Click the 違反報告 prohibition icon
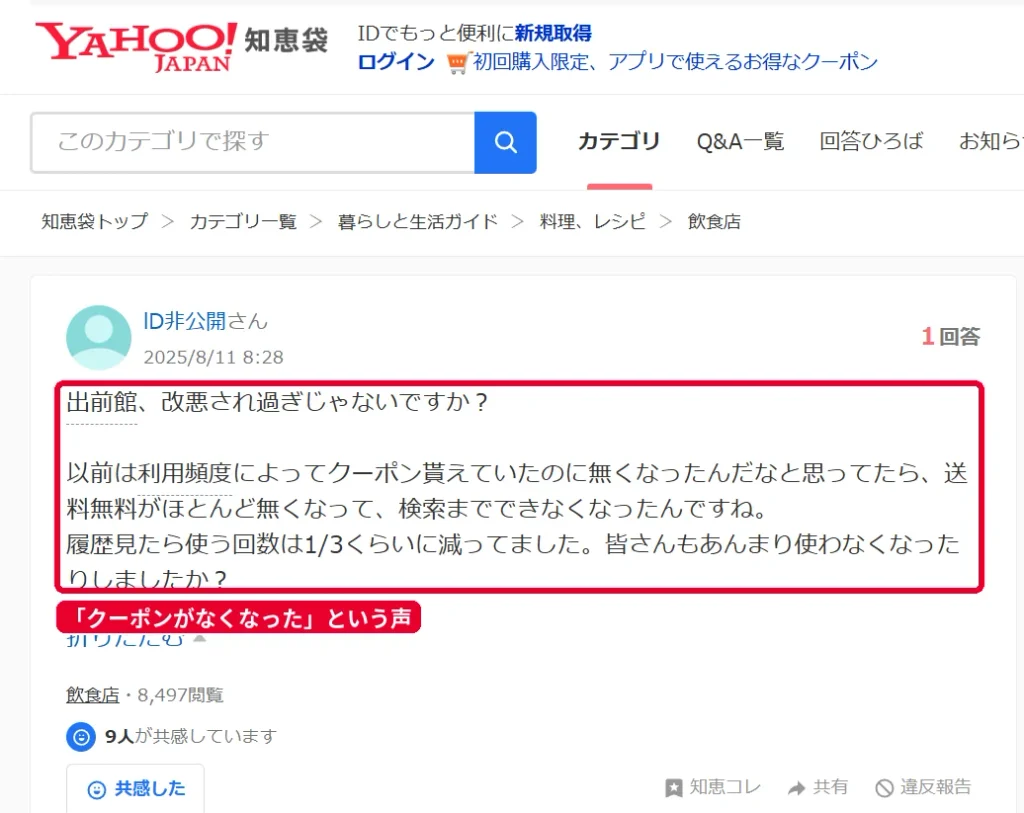Screen dimensions: 1024x813 [884, 788]
